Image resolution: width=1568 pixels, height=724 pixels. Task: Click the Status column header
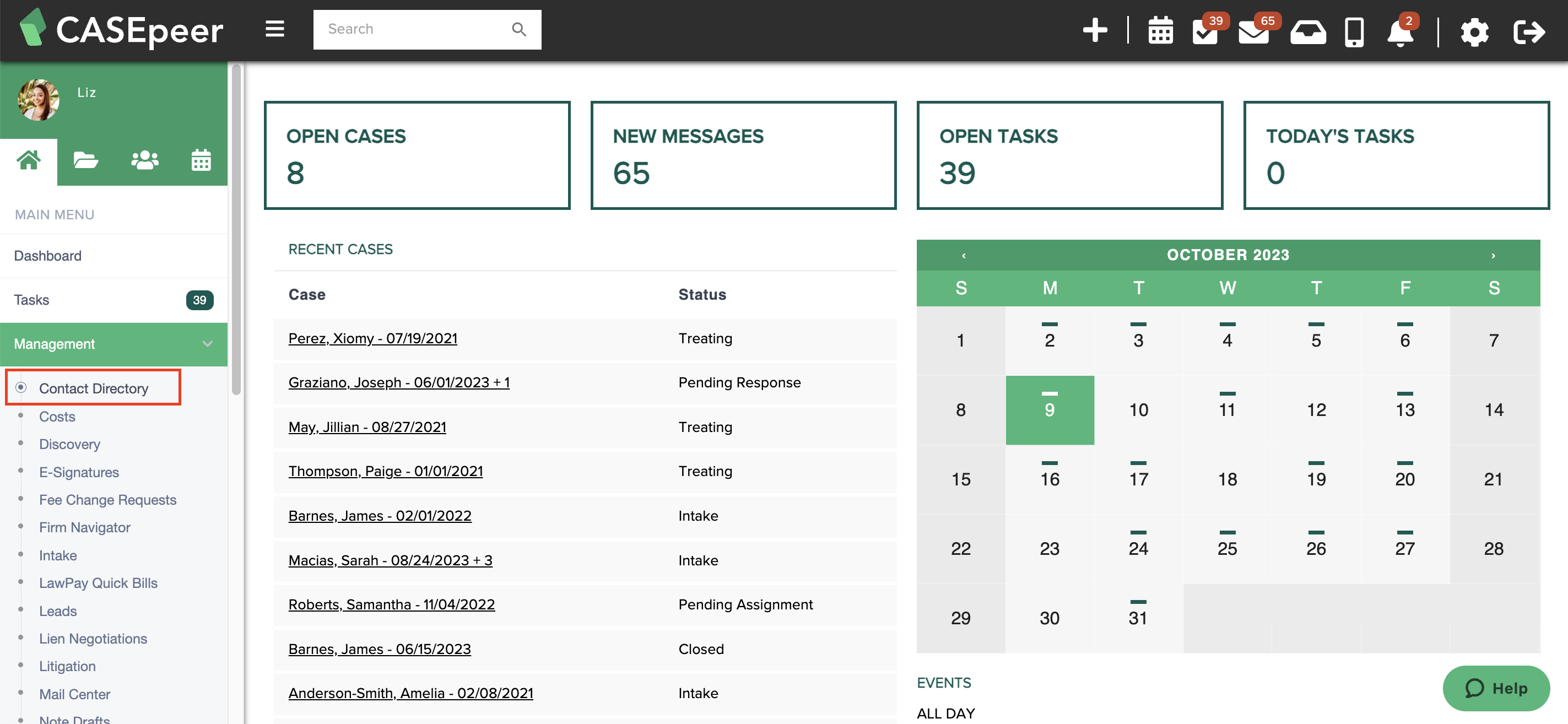702,295
